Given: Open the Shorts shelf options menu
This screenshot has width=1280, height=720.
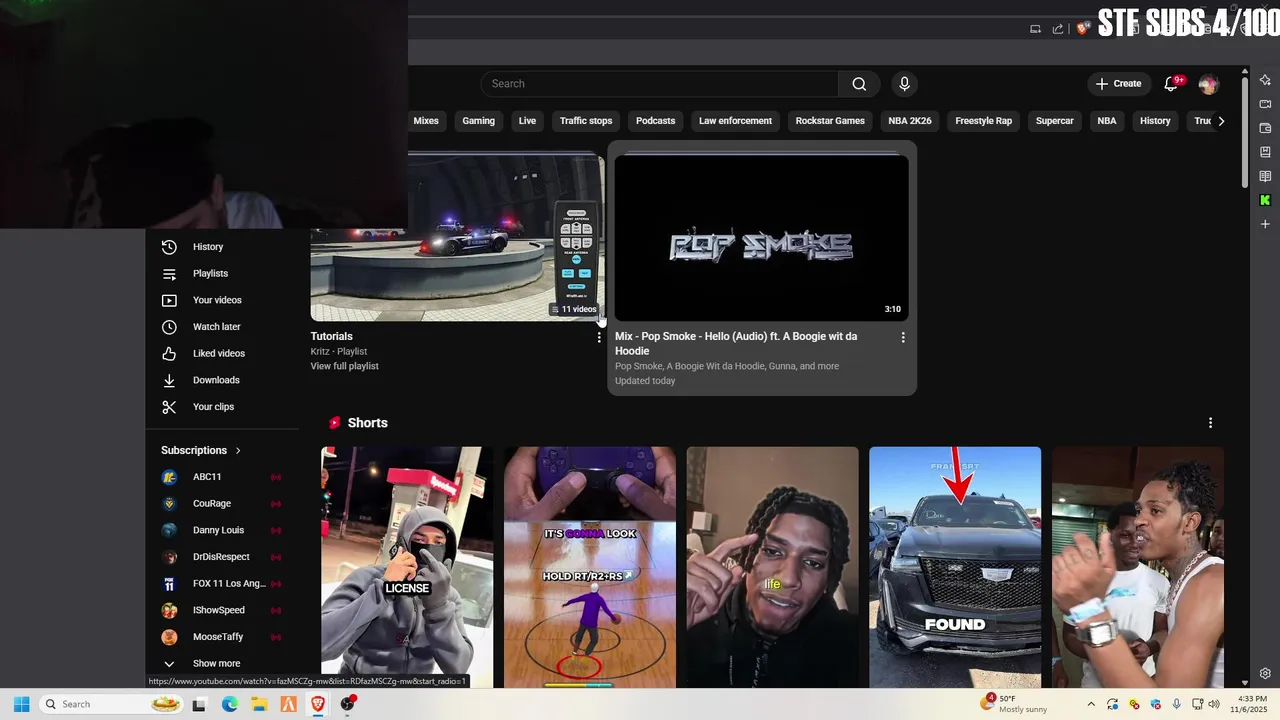Looking at the screenshot, I should [x=1210, y=423].
